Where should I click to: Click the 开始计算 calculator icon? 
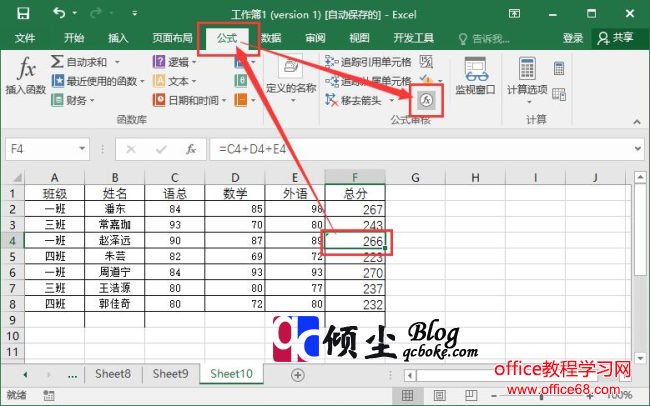[x=559, y=68]
